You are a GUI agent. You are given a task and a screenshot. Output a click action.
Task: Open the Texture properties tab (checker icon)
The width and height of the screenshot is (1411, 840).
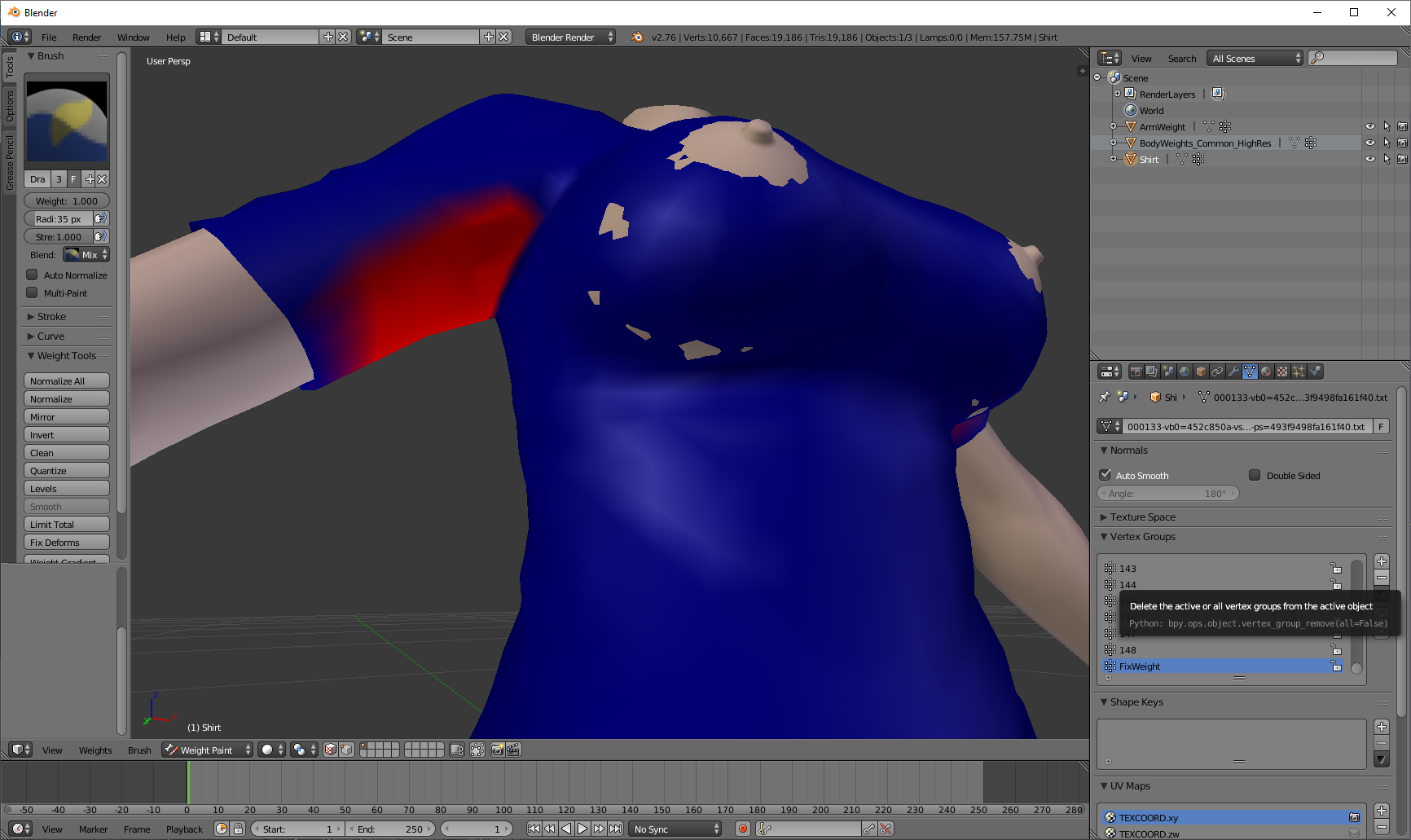[1282, 372]
